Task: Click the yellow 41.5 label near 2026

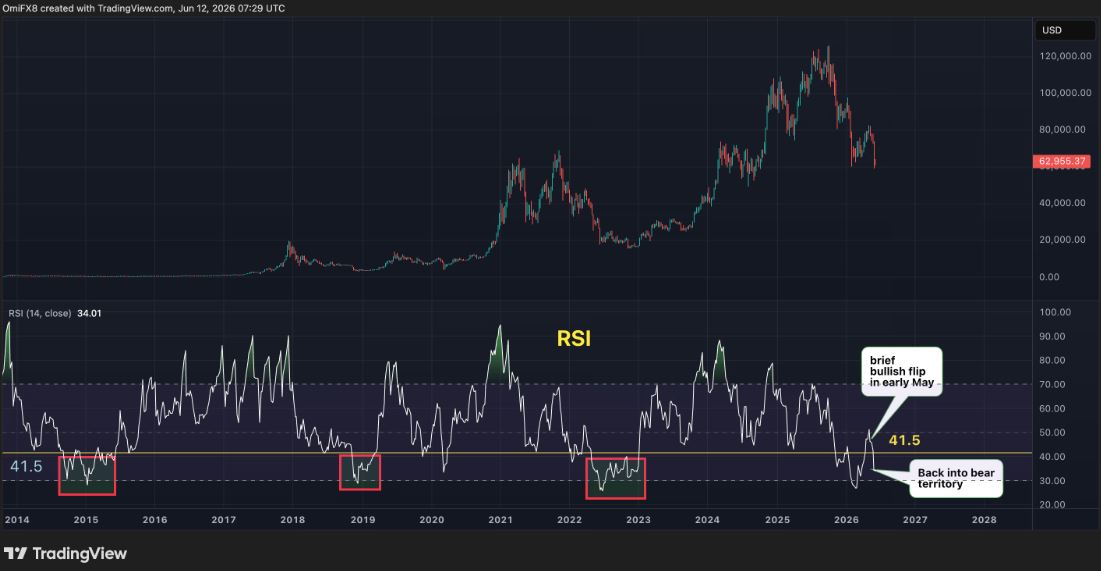Action: click(904, 440)
